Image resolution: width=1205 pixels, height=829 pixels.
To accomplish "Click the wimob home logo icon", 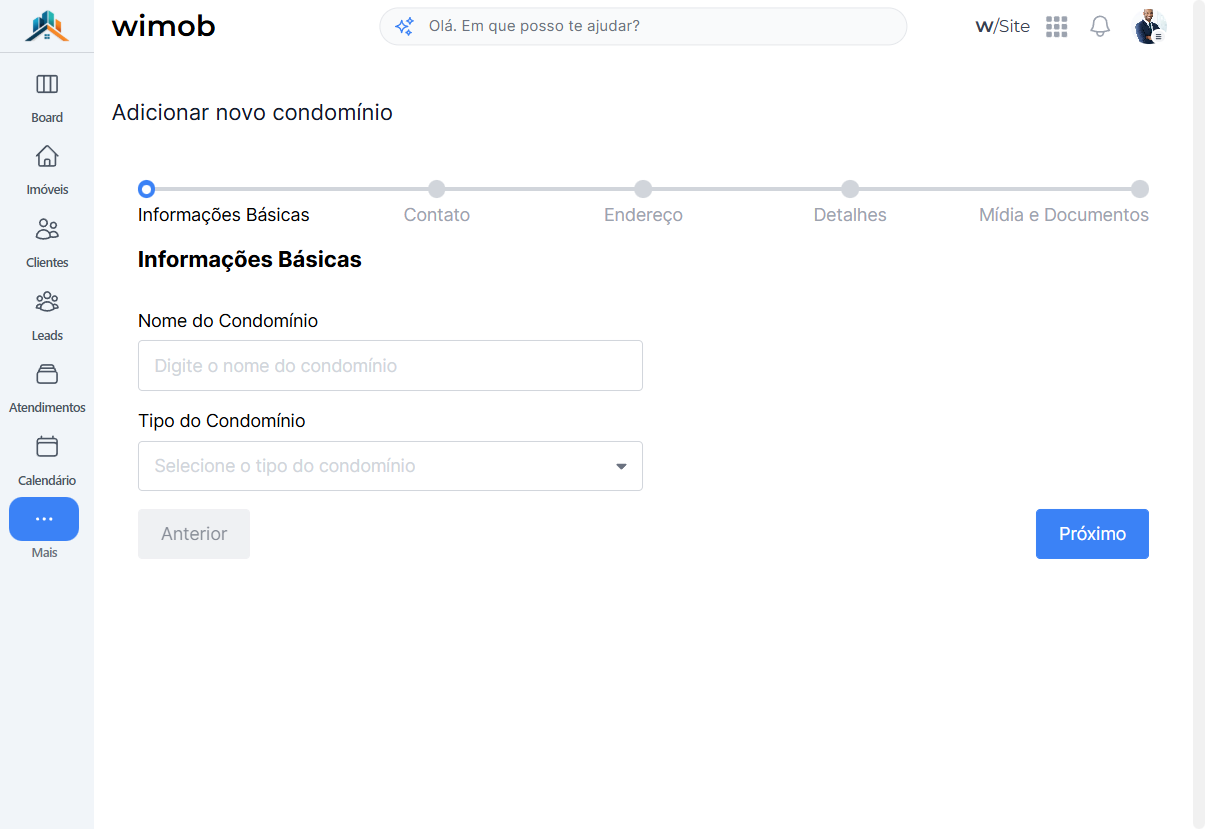I will point(47,26).
